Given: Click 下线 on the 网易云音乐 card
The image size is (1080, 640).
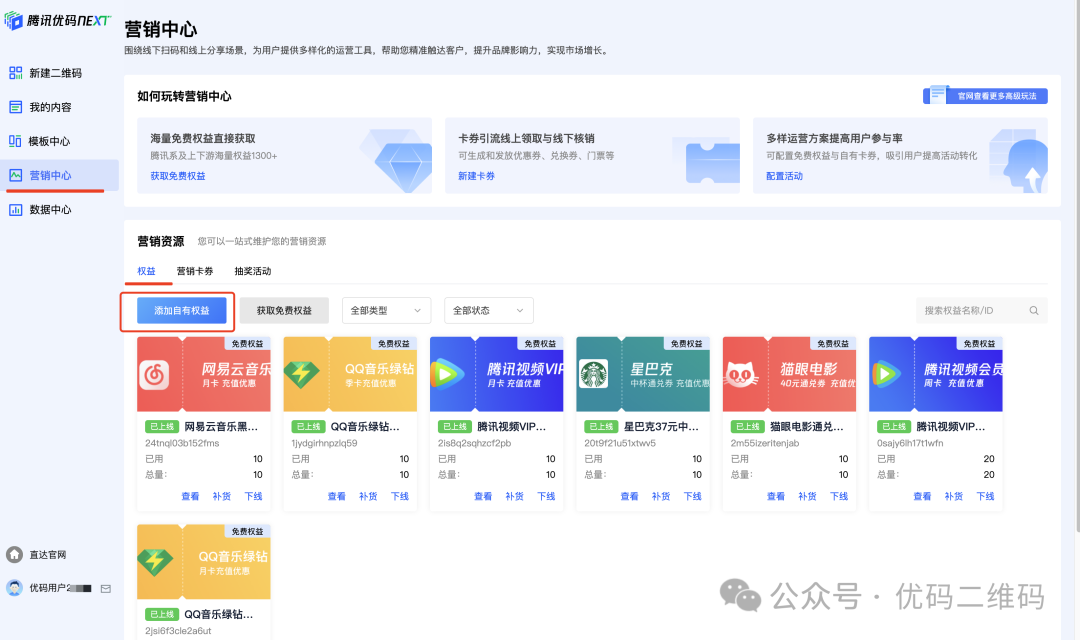Looking at the screenshot, I should point(253,496).
